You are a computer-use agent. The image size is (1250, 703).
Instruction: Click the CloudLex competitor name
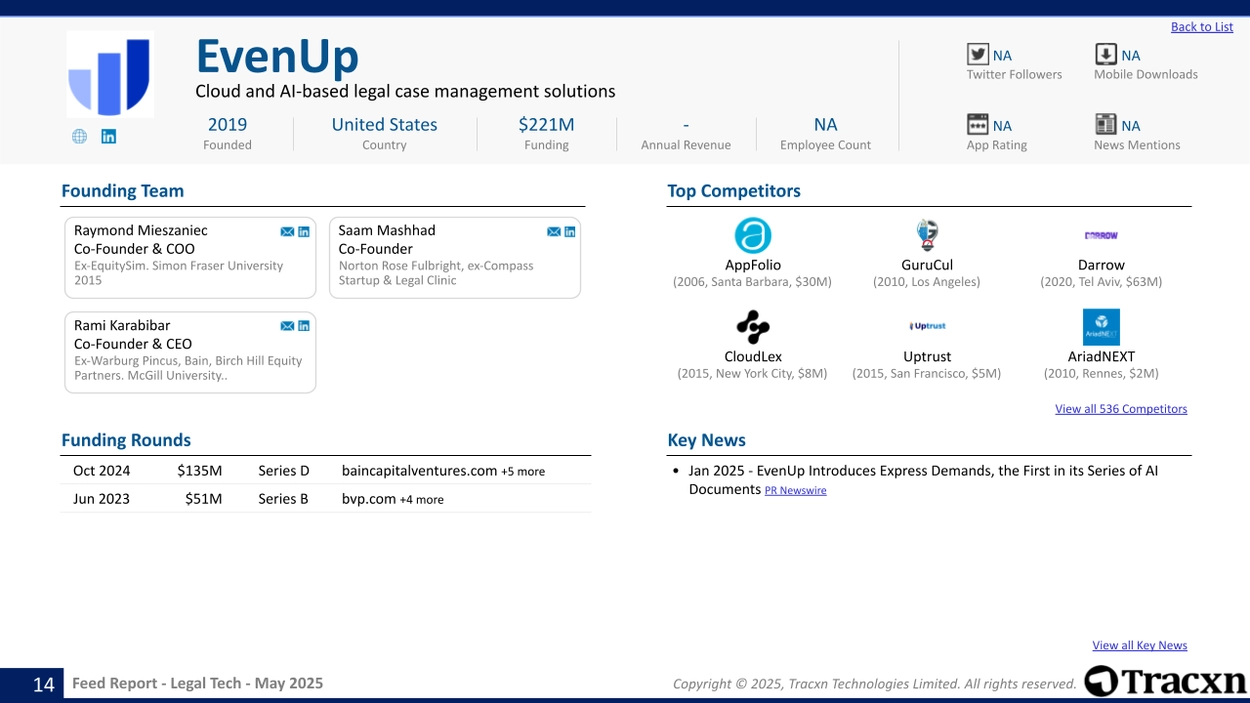pos(753,357)
